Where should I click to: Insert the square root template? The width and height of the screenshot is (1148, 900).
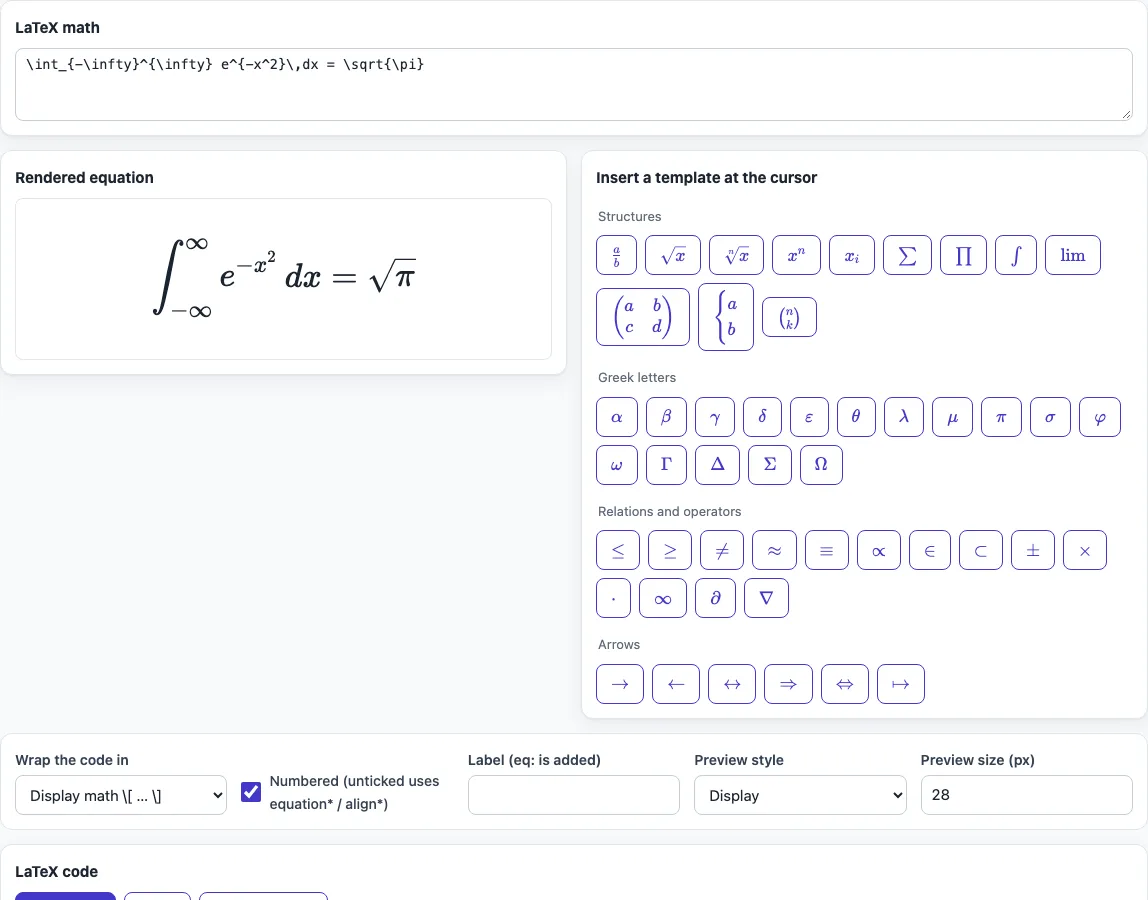(x=672, y=255)
